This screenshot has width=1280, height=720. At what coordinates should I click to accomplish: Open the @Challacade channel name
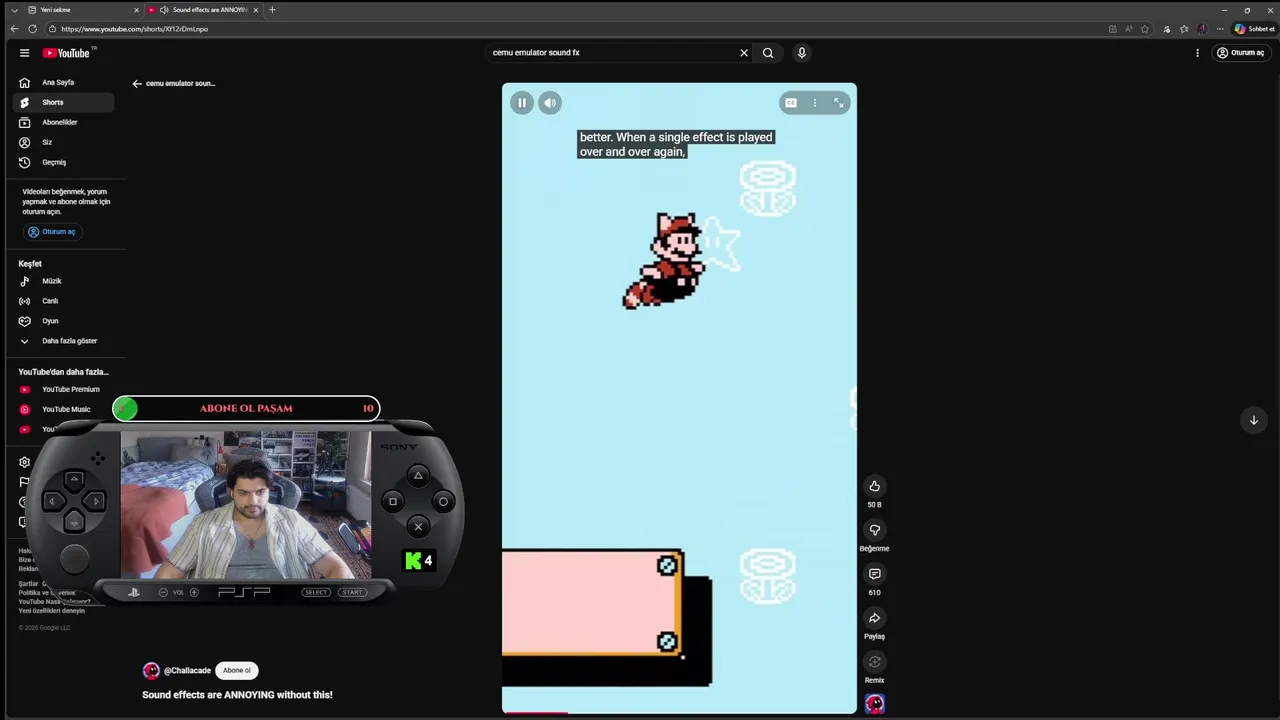[x=187, y=671]
